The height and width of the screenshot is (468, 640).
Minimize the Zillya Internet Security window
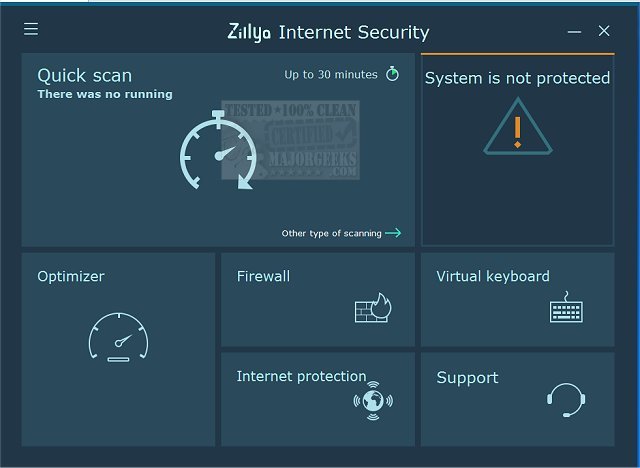[574, 31]
